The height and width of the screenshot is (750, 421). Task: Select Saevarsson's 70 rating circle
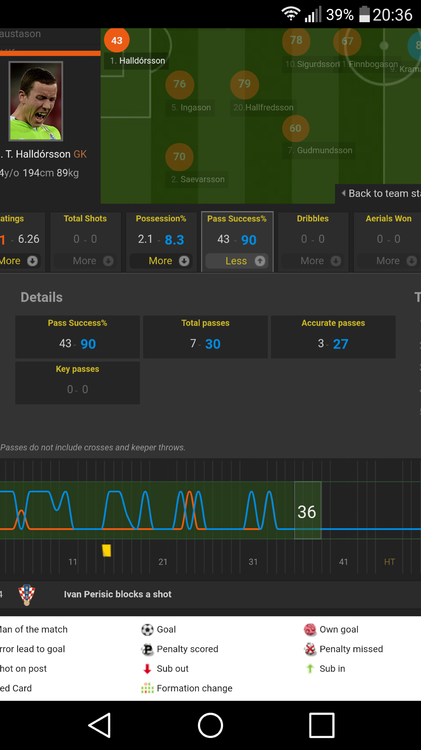[x=179, y=157]
